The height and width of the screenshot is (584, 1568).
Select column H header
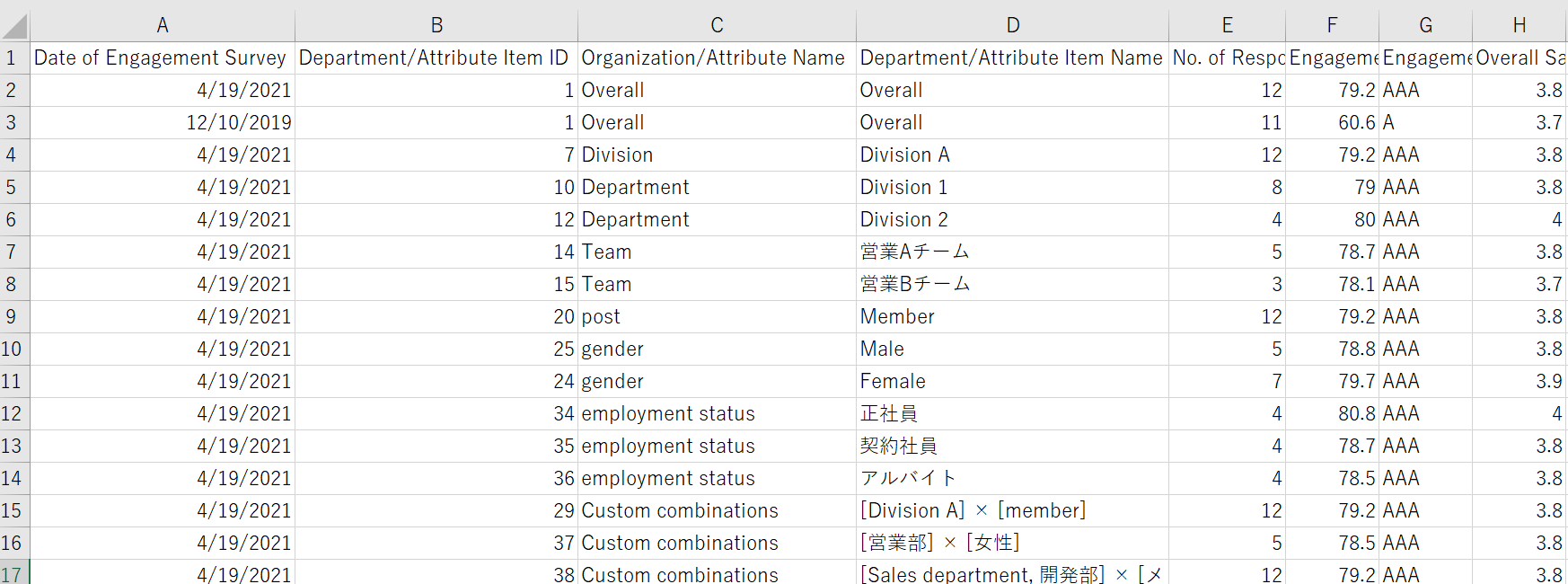click(1519, 25)
